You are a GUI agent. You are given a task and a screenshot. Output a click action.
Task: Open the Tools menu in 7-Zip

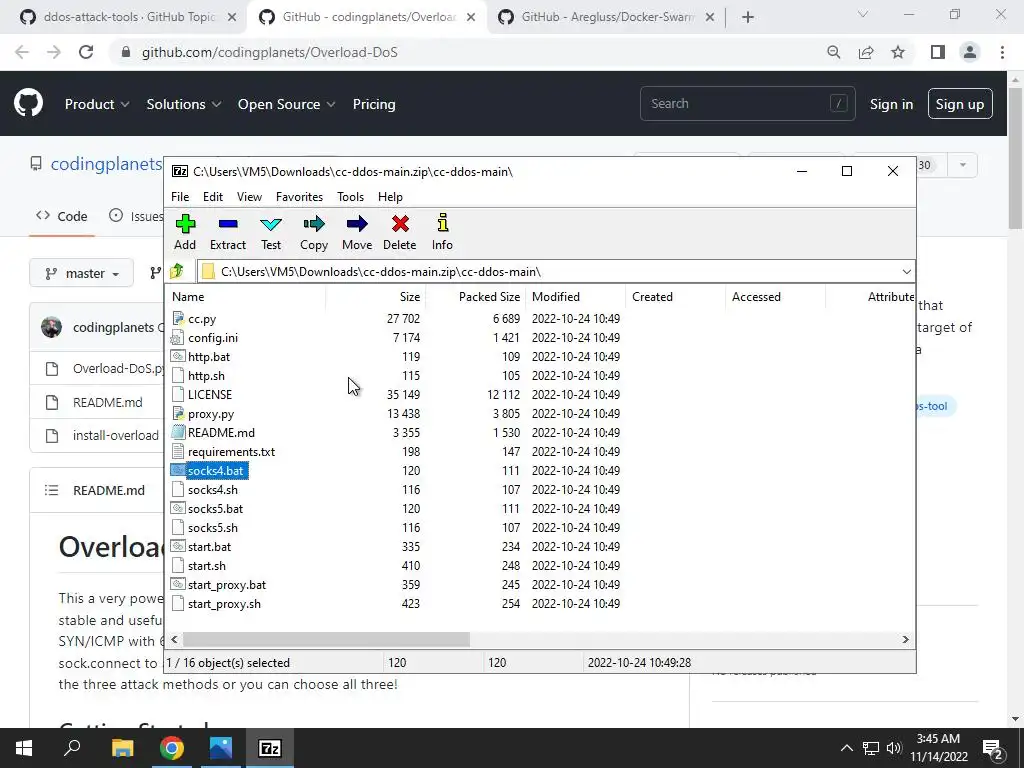(350, 197)
